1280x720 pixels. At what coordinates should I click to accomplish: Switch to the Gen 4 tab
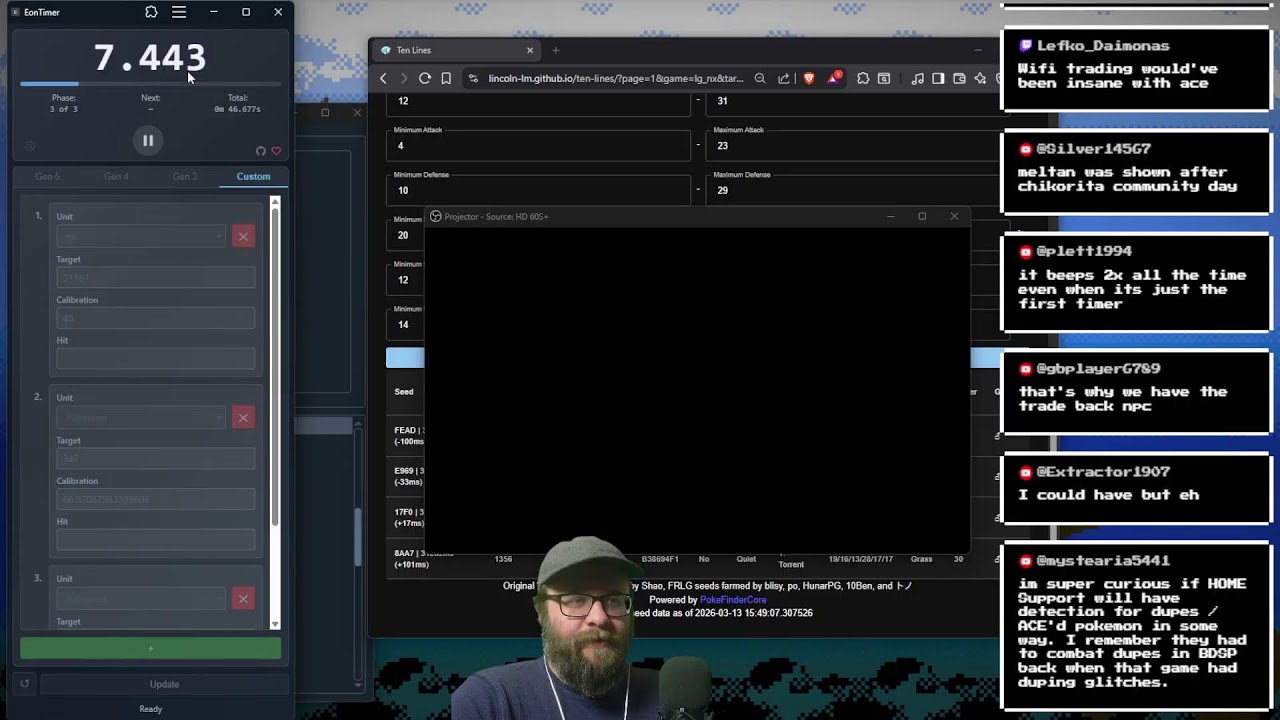(x=116, y=176)
